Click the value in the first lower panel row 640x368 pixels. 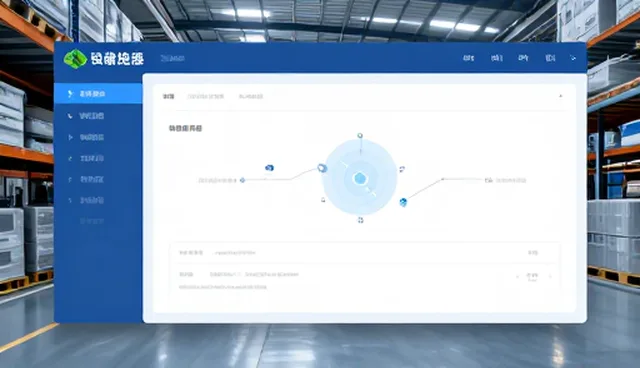click(x=236, y=253)
